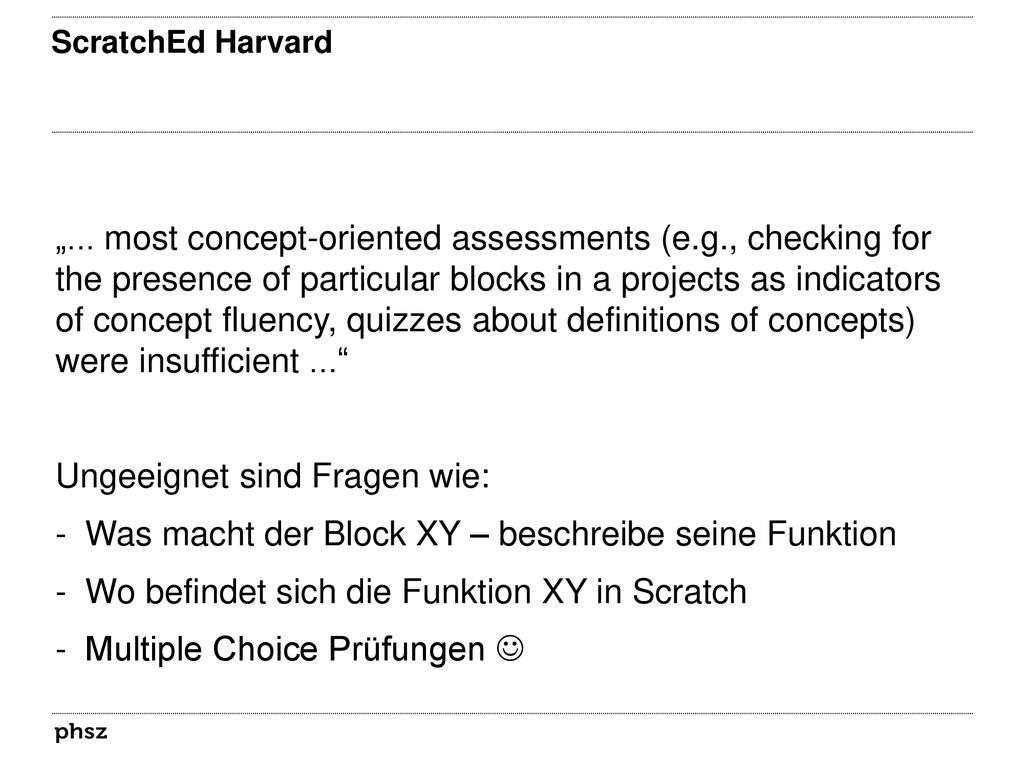This screenshot has width=1024, height=768.
Task: Click the words 'were insufficient' in quote
Action: (178, 361)
